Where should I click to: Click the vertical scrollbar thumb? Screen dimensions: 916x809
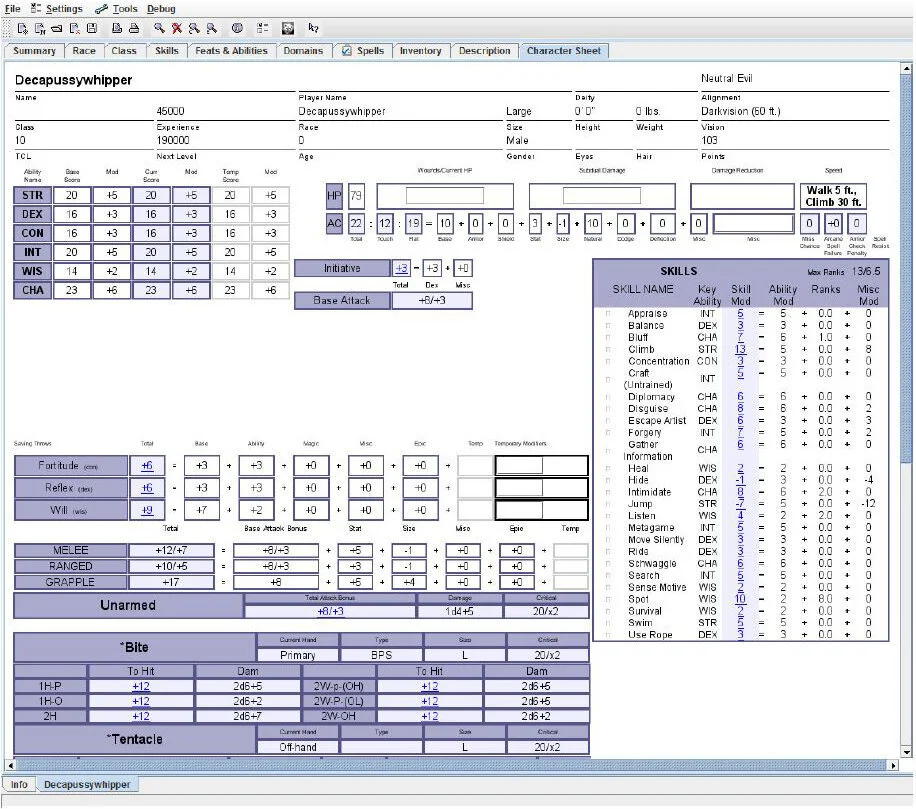[907, 270]
